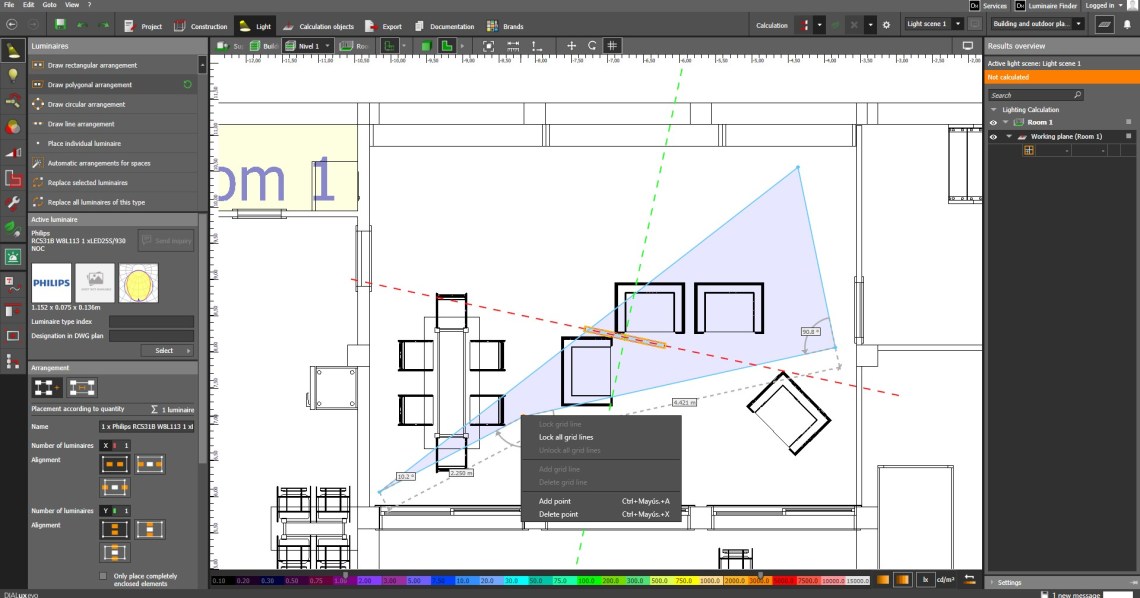Click the Philips manufacturer logo thumbnail
The width and height of the screenshot is (1140, 598).
click(51, 283)
